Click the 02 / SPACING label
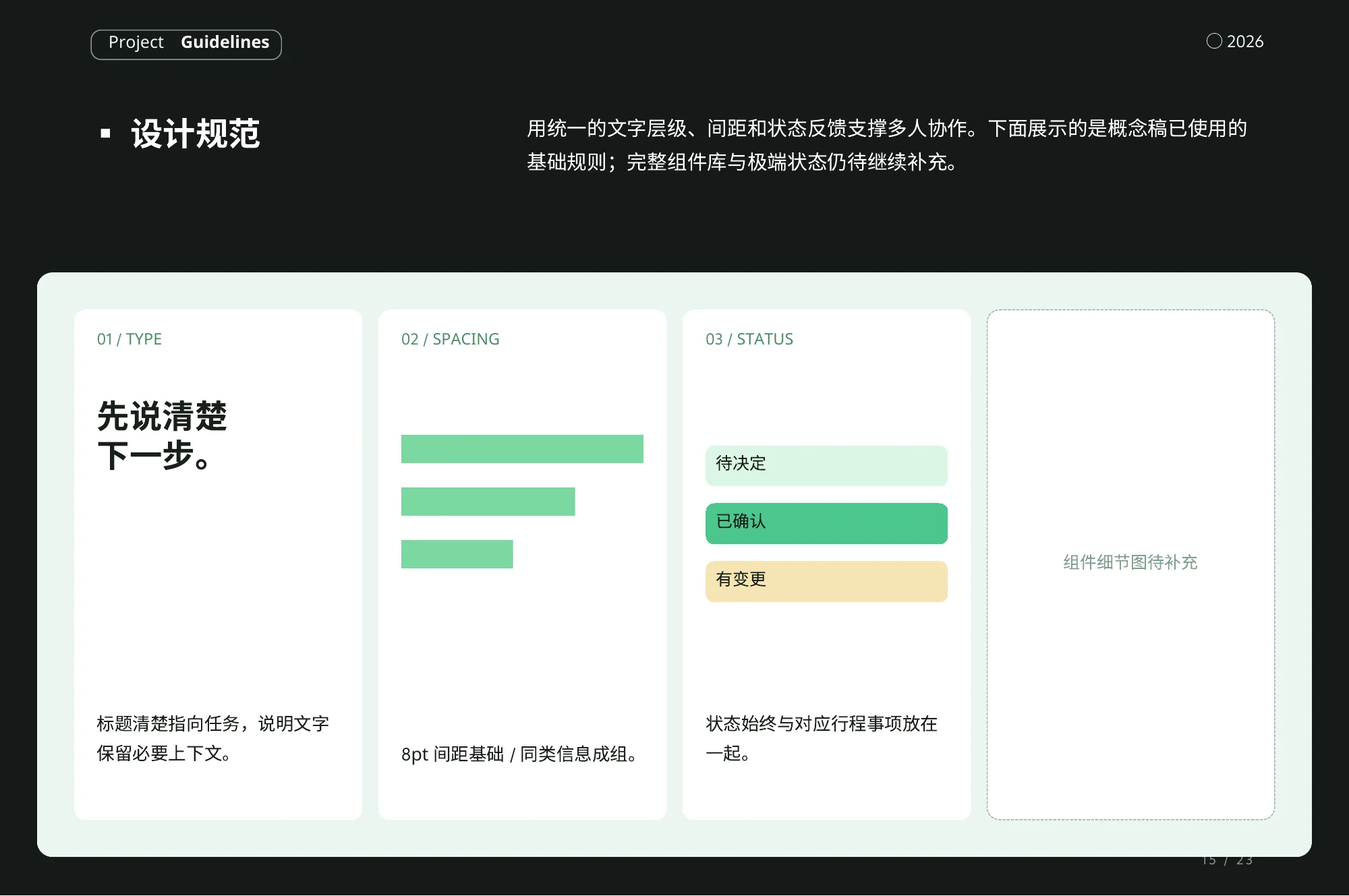Screen dimensions: 1349x896 click(x=451, y=339)
